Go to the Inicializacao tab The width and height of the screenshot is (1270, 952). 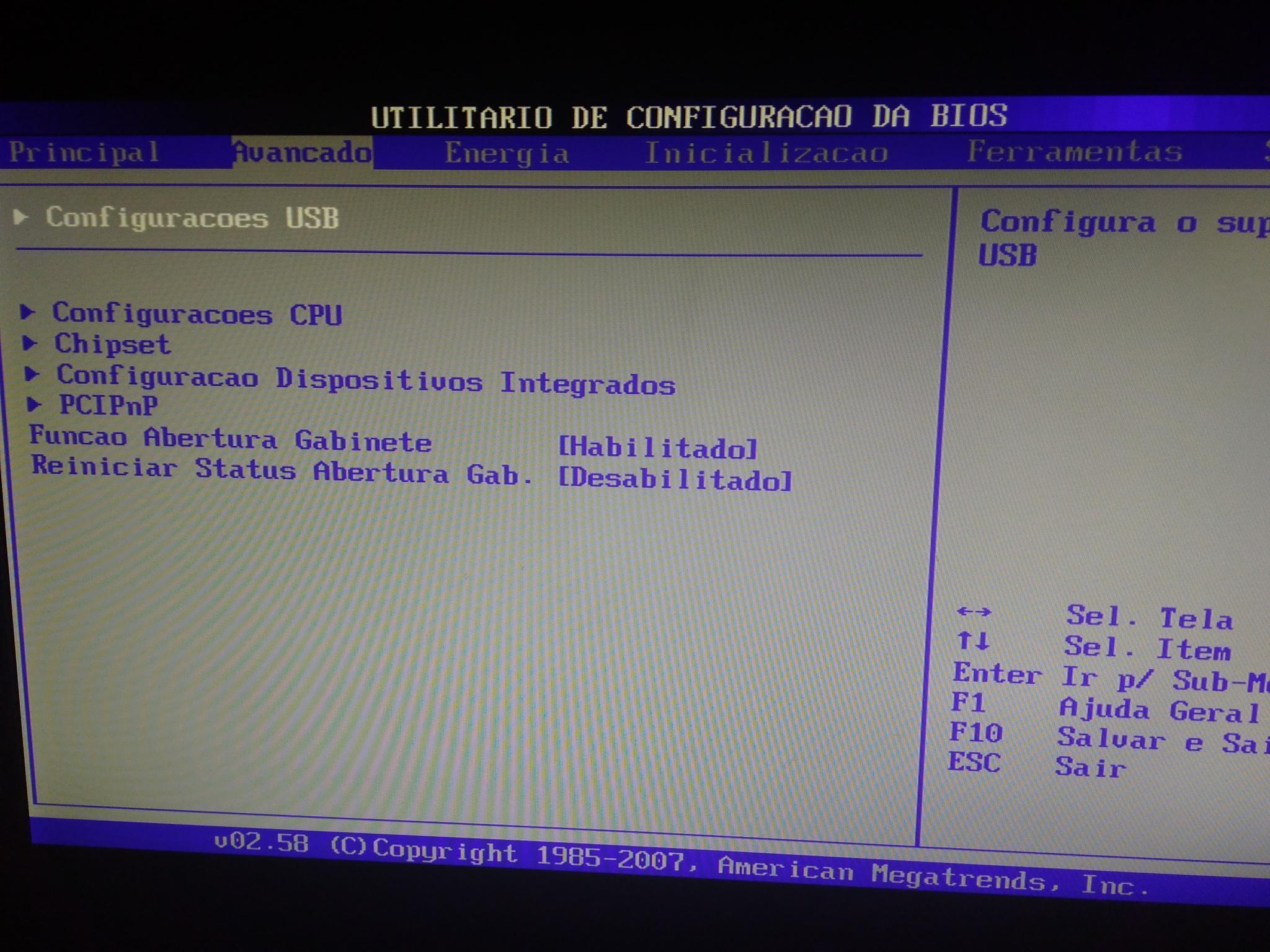point(766,153)
